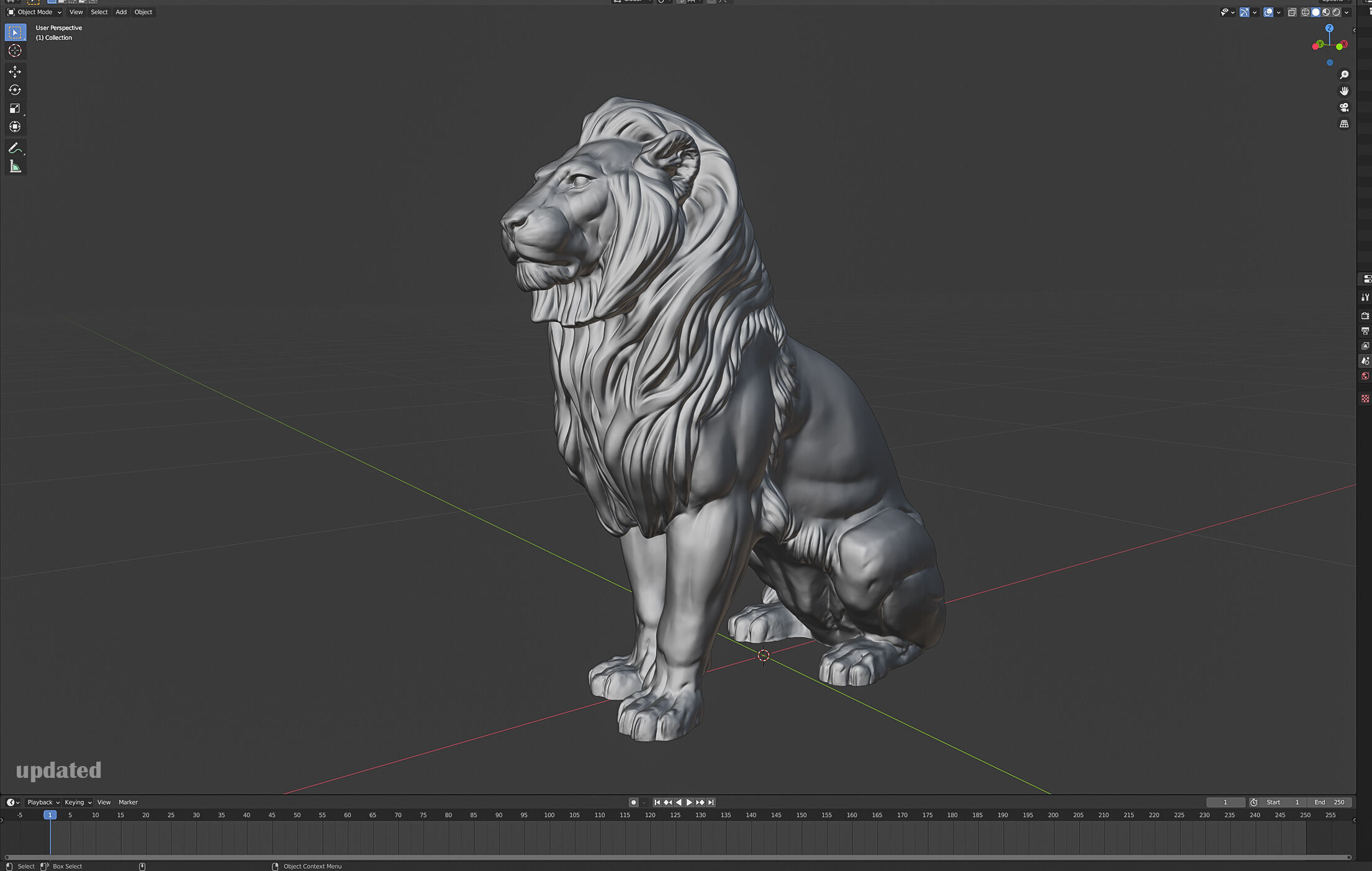Image resolution: width=1372 pixels, height=871 pixels.
Task: Toggle perspective/orthographic grid icon
Action: pos(1344,124)
